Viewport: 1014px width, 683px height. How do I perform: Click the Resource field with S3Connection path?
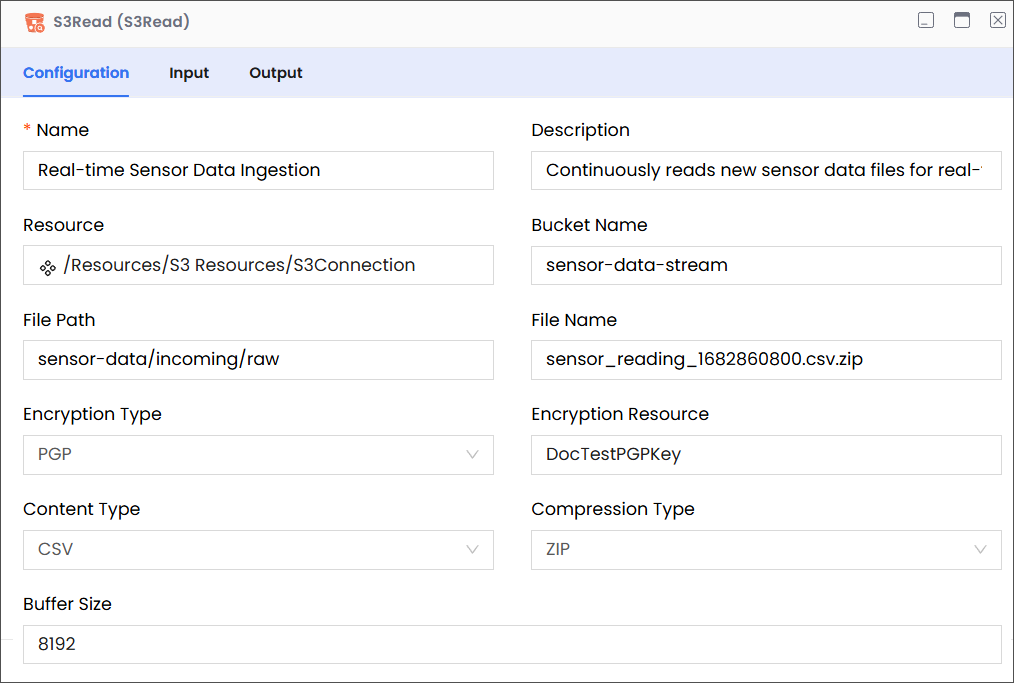click(258, 265)
